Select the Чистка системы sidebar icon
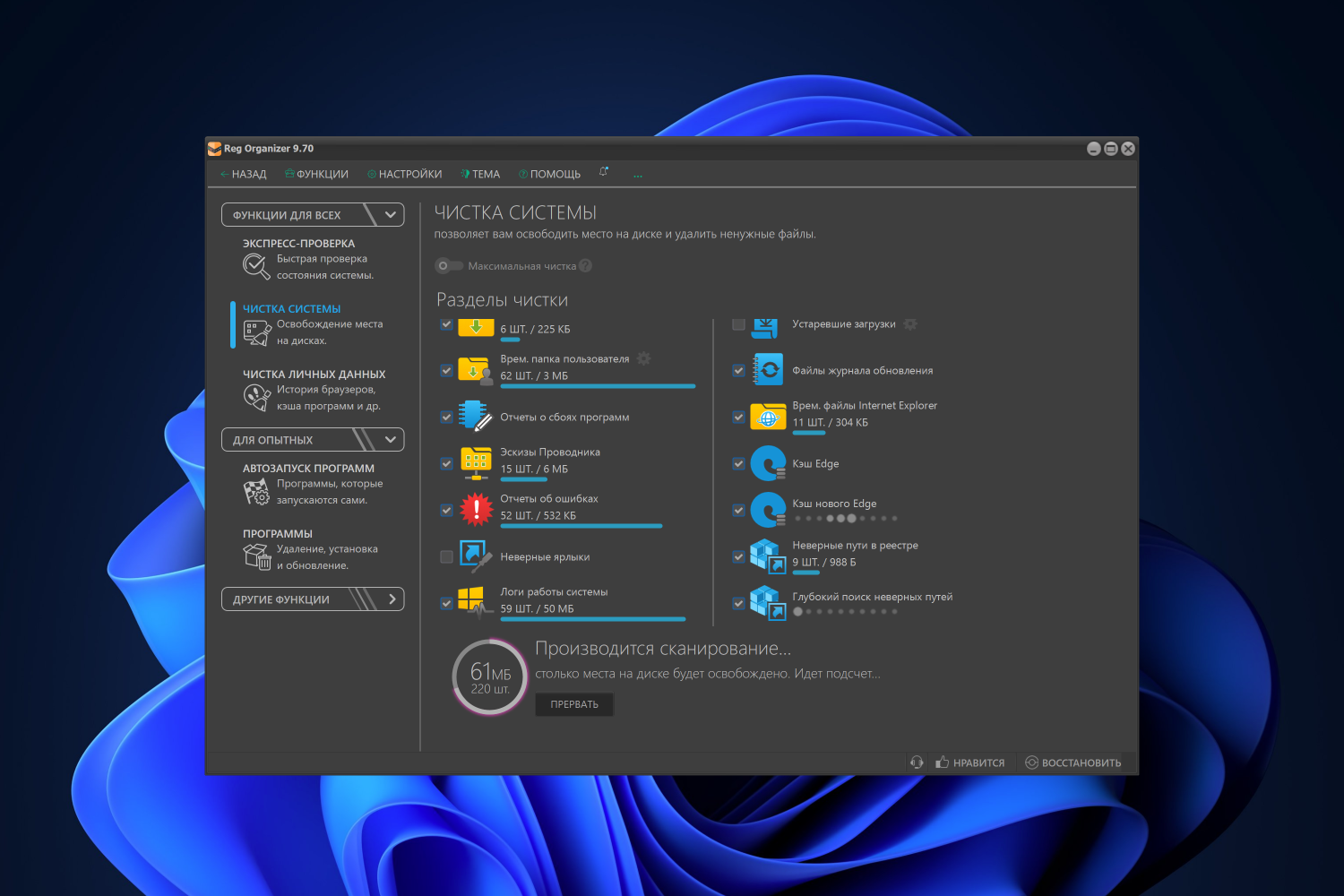Screen dimensions: 1344x896 tap(257, 332)
